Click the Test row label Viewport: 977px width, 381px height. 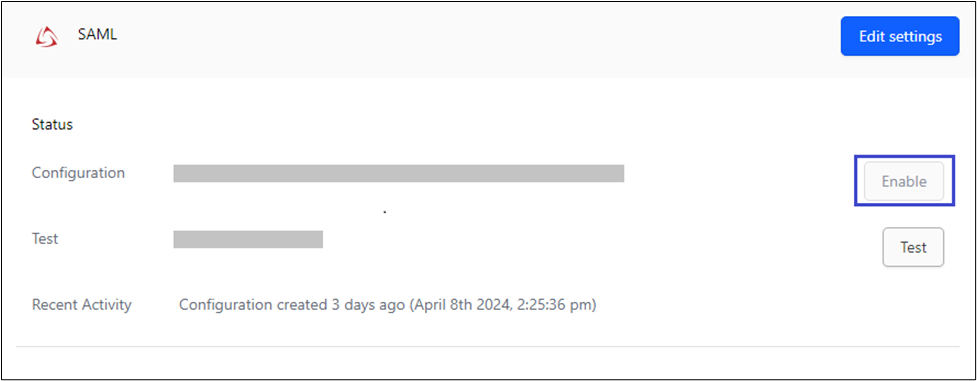point(45,238)
